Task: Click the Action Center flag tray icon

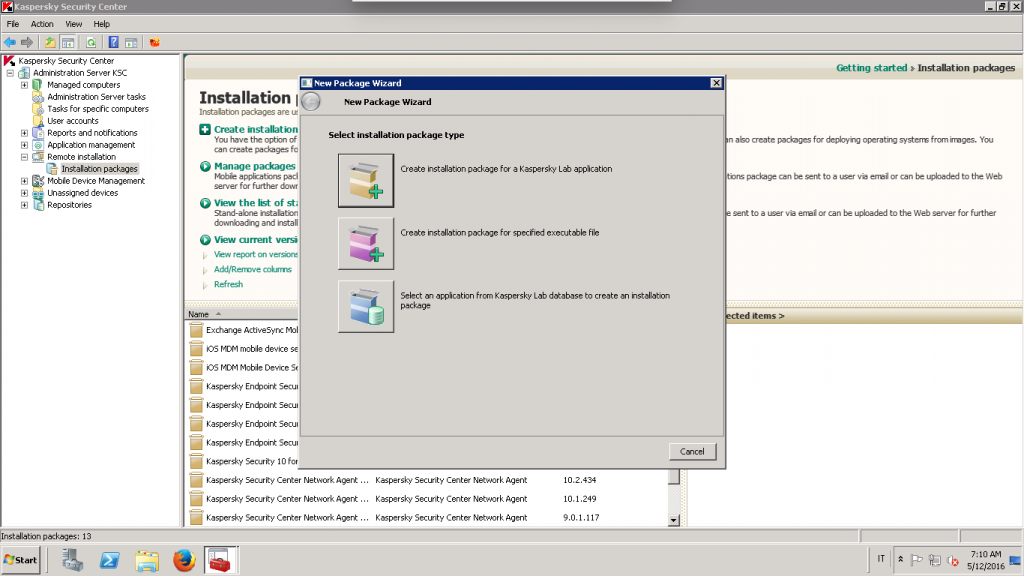Action: pos(917,560)
